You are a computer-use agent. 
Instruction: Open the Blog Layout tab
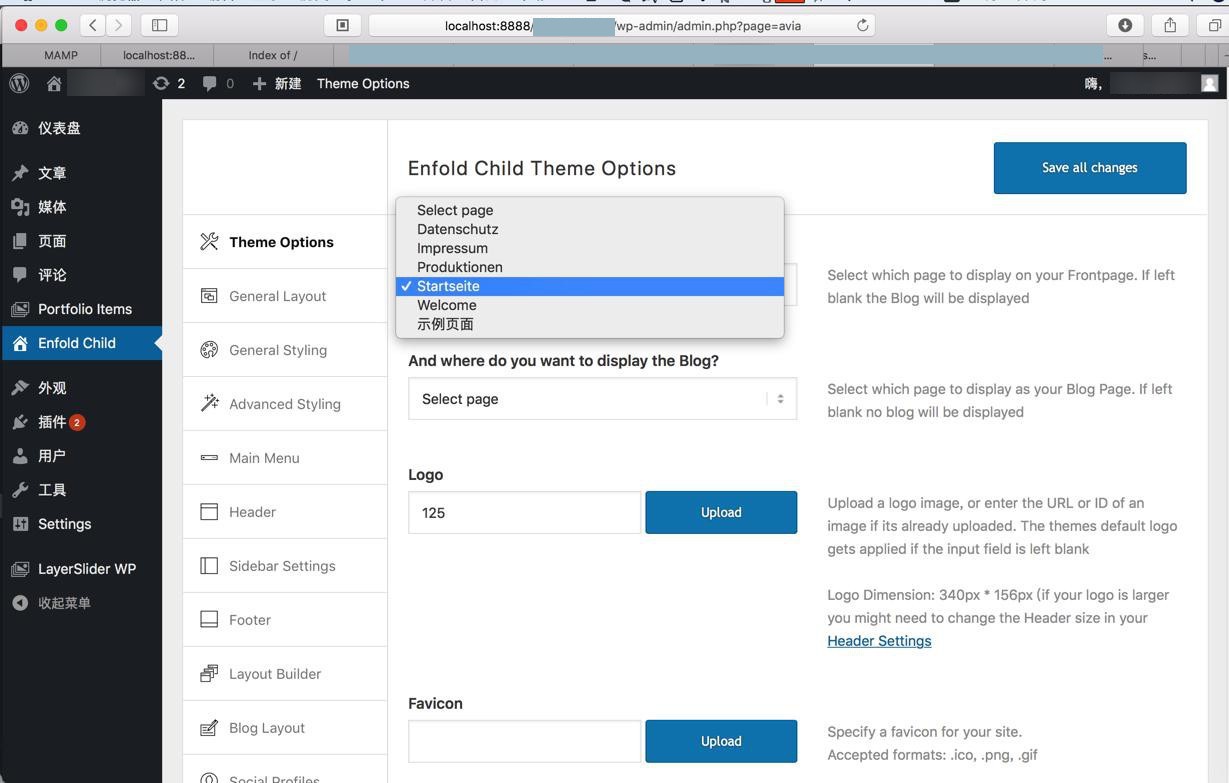click(x=285, y=728)
